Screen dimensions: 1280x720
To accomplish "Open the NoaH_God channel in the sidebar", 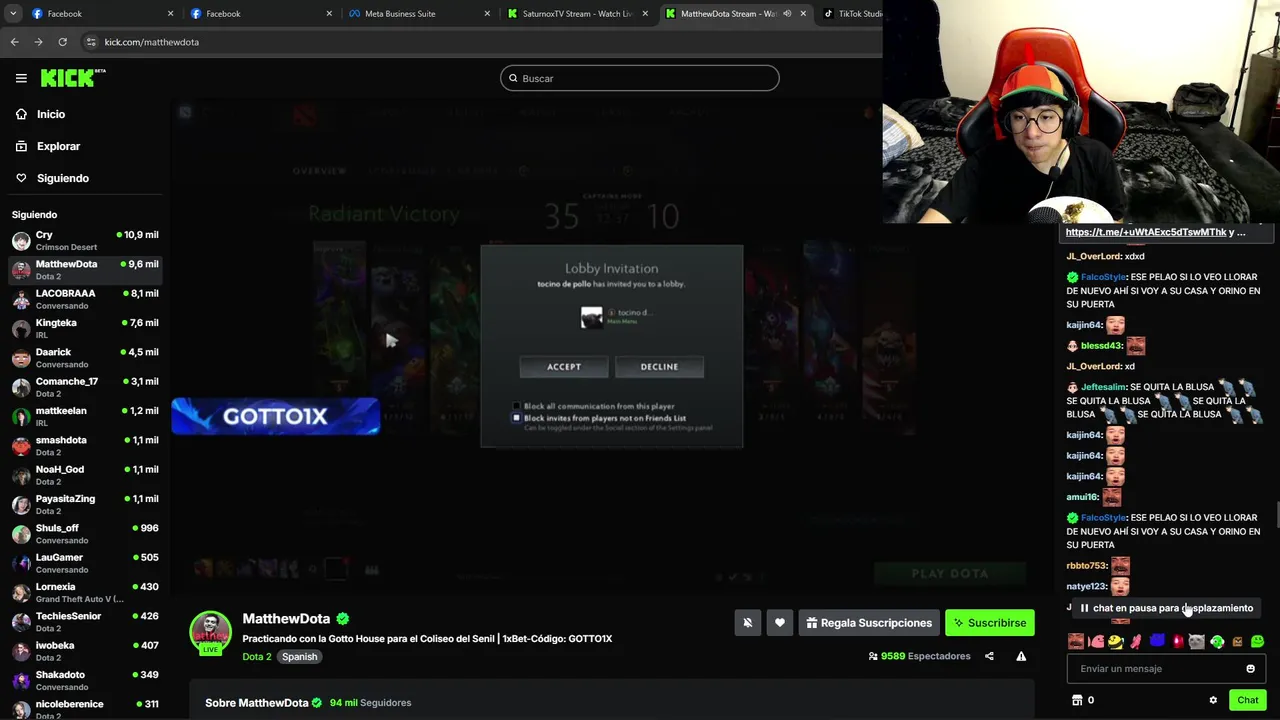I will point(84,475).
